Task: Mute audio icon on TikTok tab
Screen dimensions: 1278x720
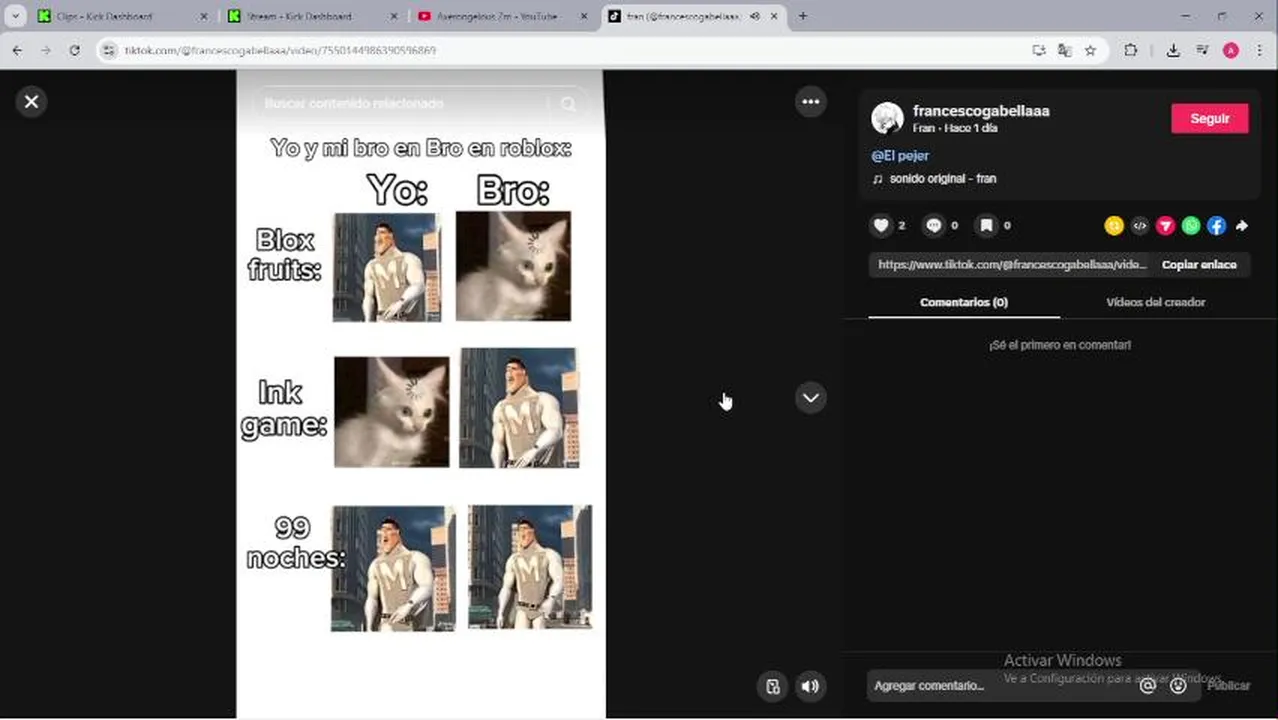Action: (x=755, y=16)
